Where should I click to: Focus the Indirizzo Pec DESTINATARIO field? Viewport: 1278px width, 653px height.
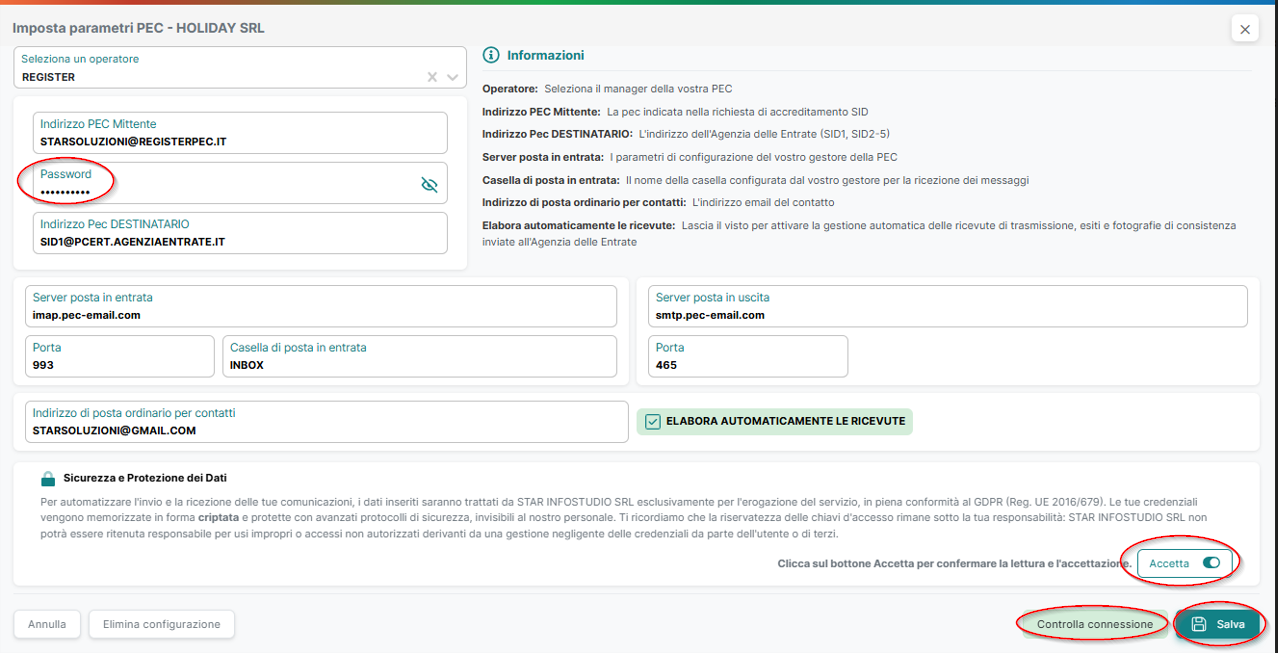click(240, 233)
